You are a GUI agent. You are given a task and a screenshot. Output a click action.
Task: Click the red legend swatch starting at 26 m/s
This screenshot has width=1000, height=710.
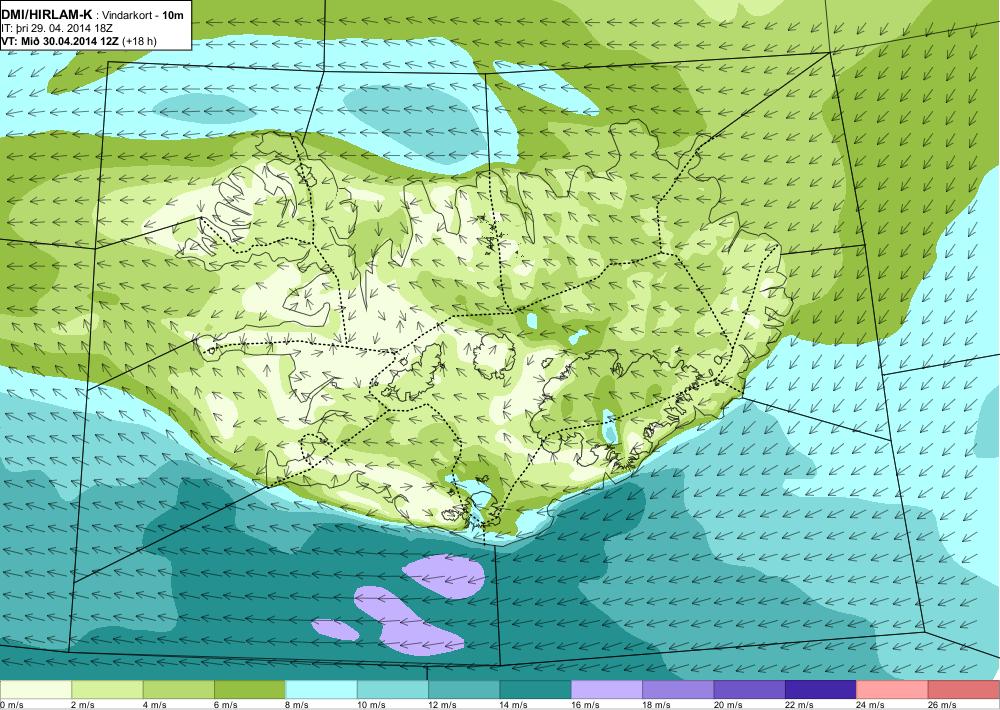[x=964, y=690]
